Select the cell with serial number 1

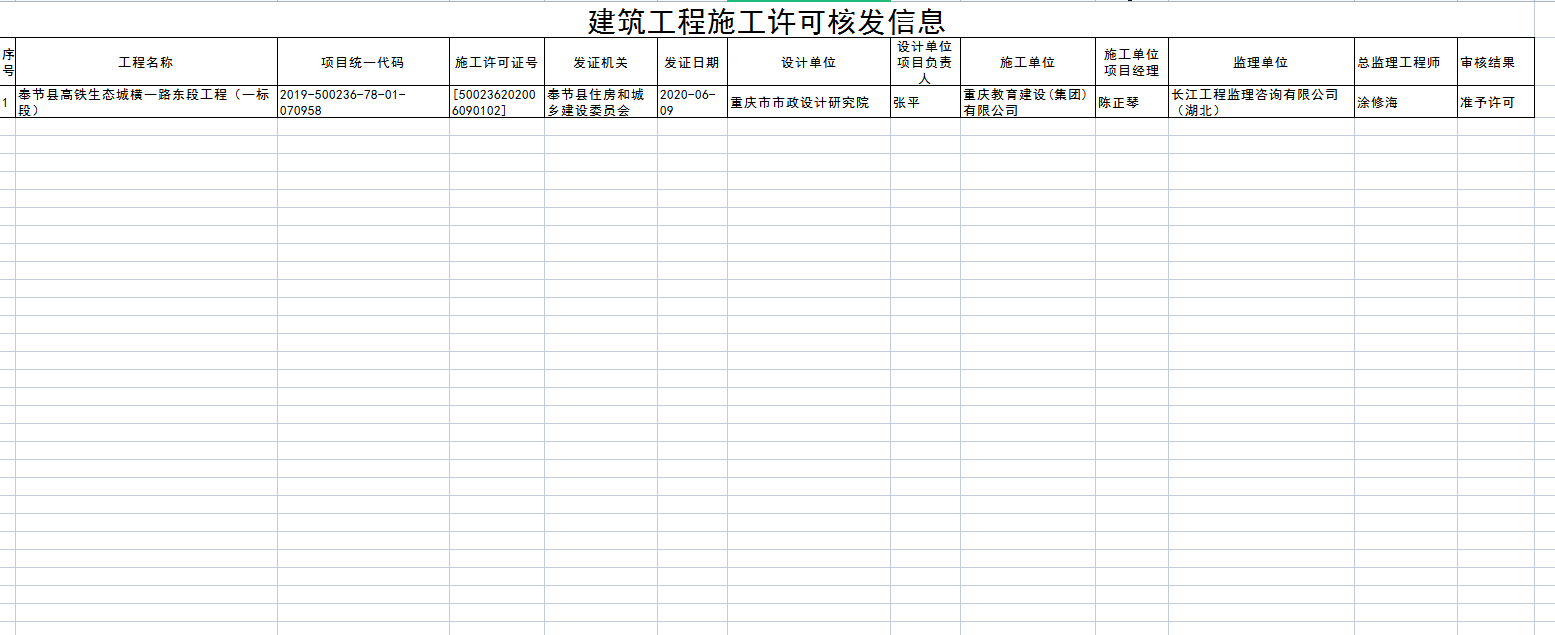(8, 102)
